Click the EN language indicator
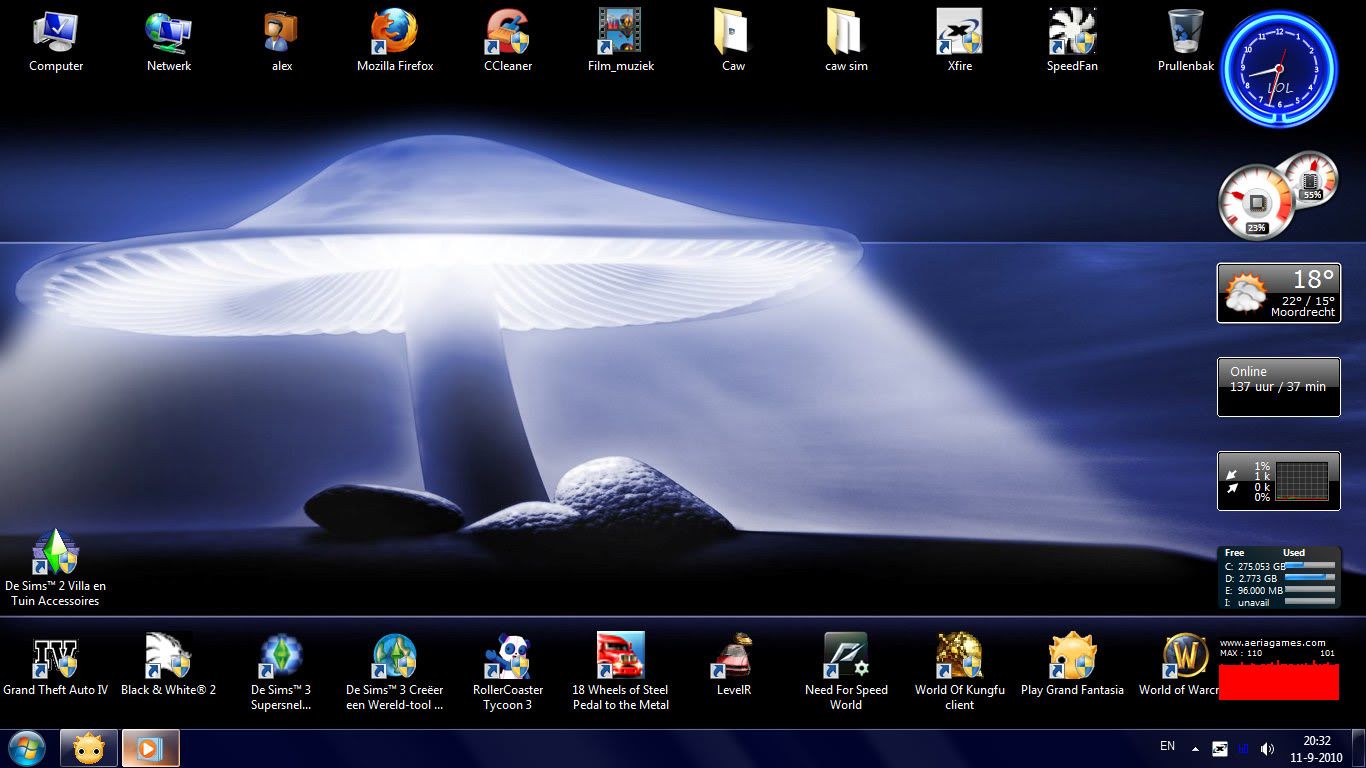 [x=1167, y=746]
